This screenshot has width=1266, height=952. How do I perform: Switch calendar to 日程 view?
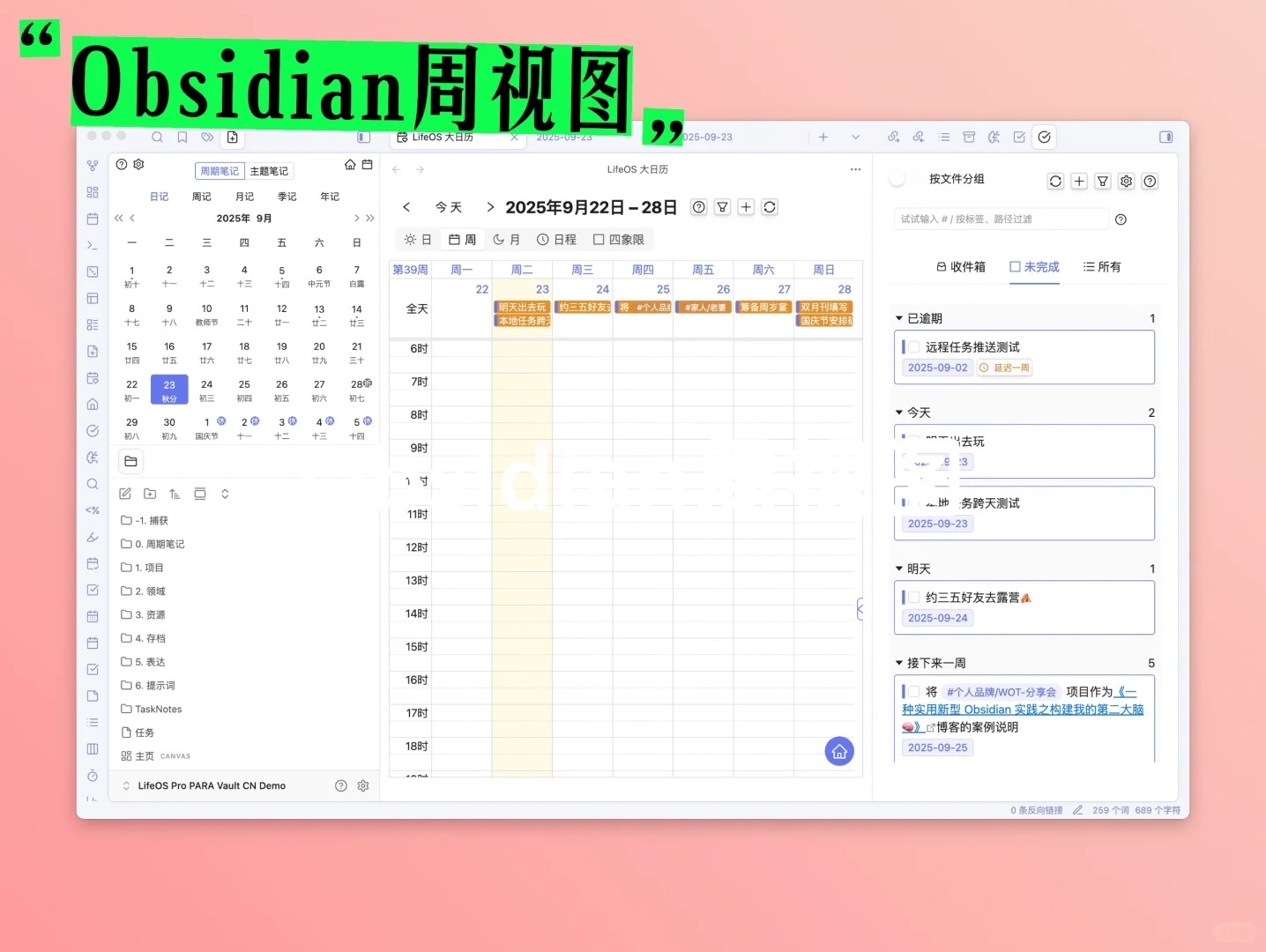point(556,240)
